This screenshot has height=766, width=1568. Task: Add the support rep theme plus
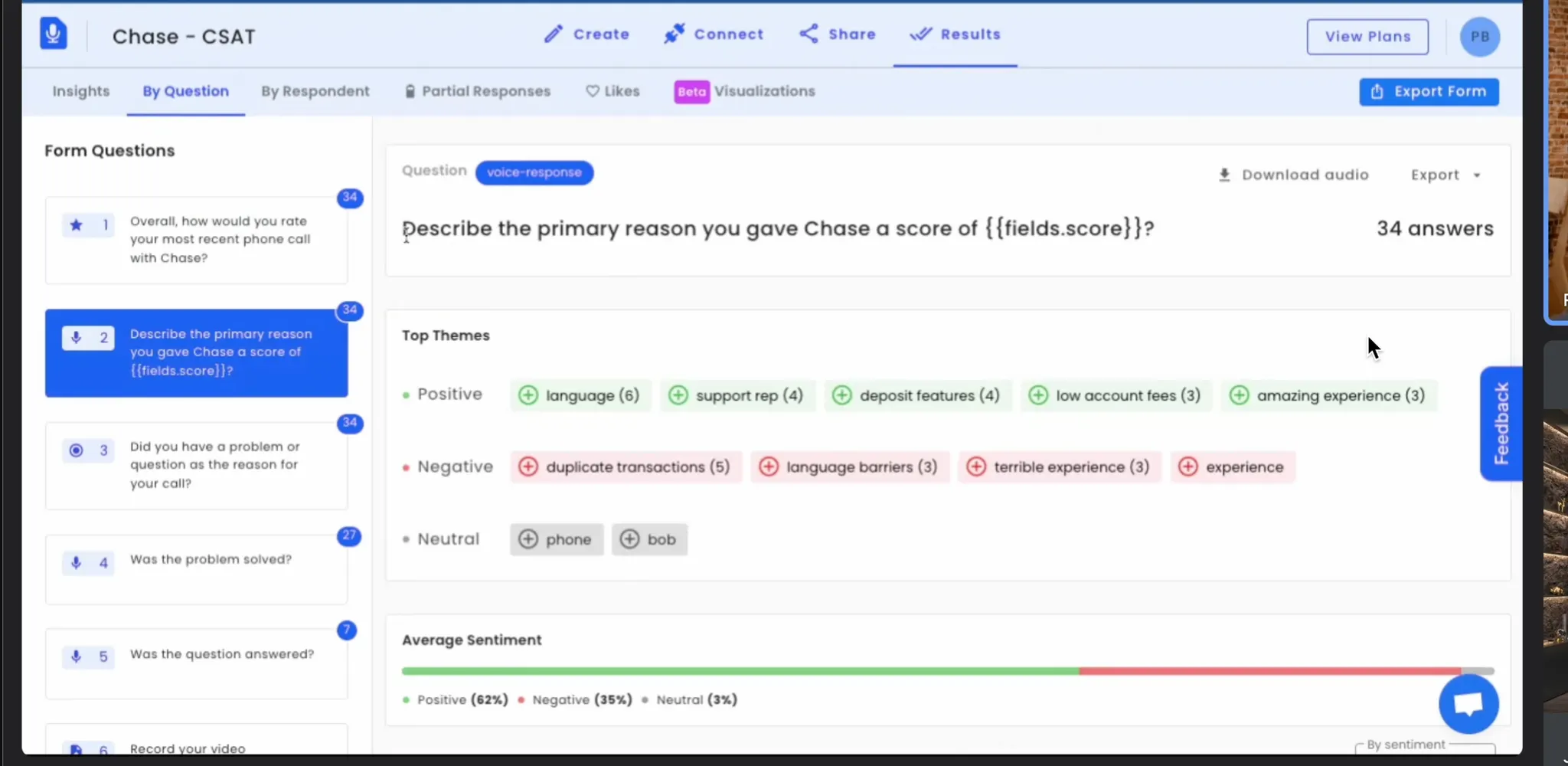678,395
